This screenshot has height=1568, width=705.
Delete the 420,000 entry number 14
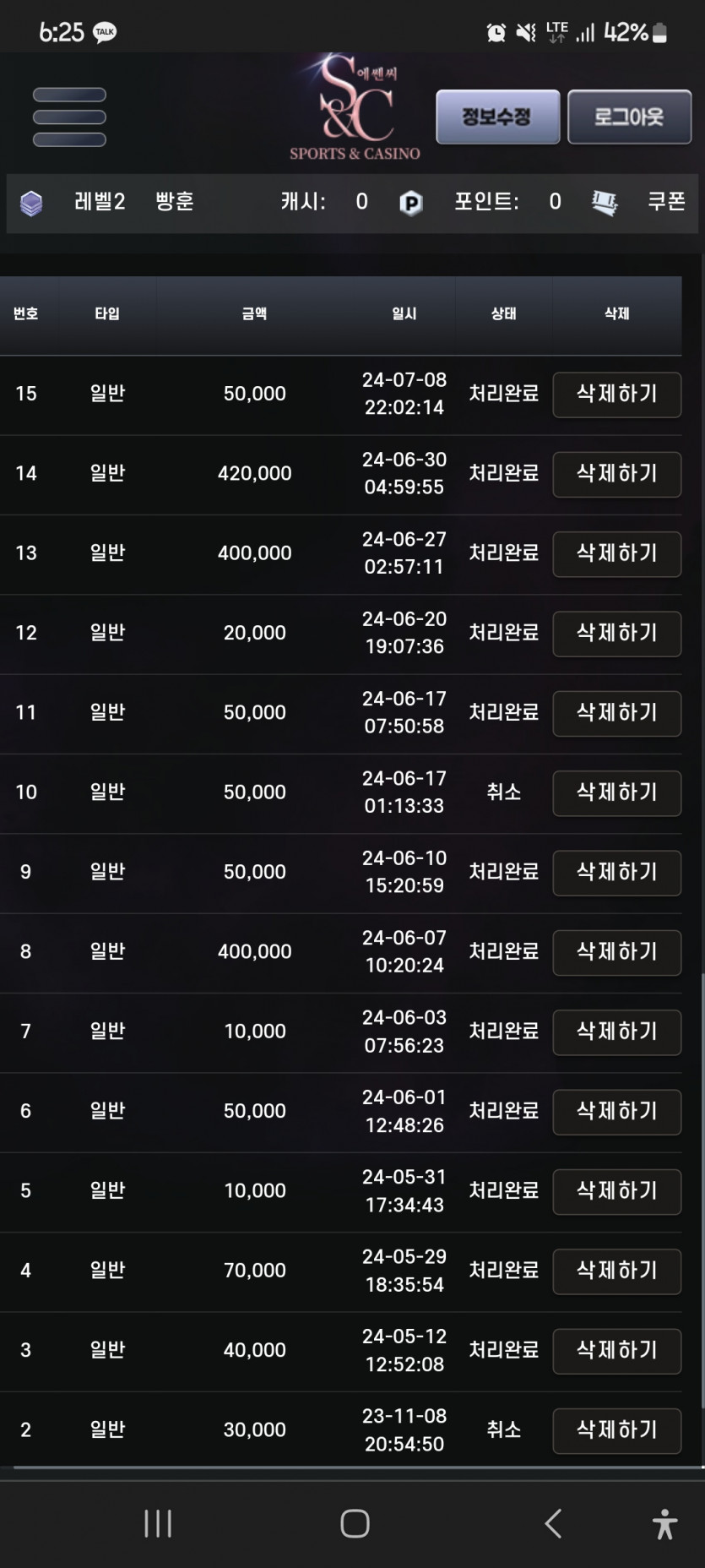(616, 474)
